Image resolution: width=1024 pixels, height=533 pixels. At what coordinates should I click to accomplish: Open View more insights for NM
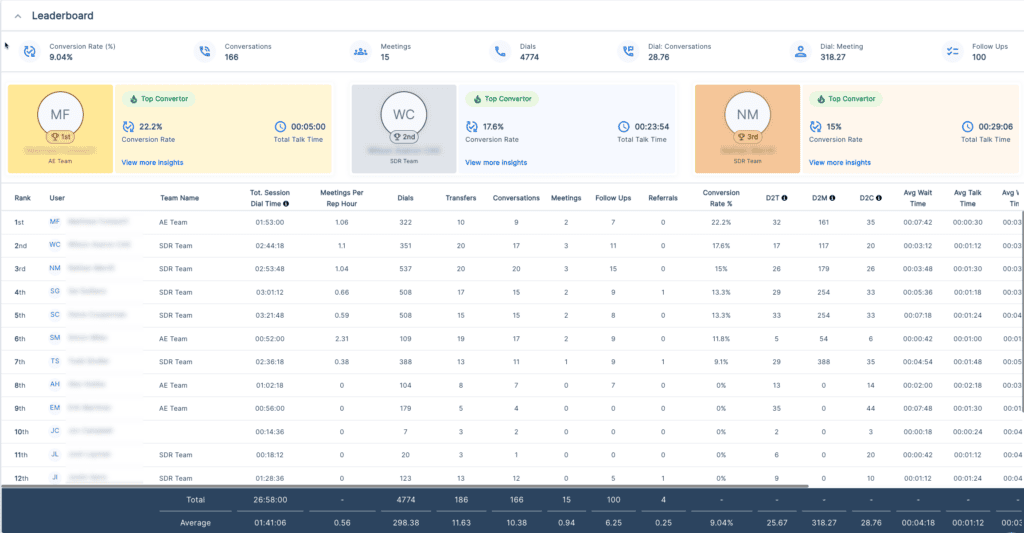coord(839,163)
